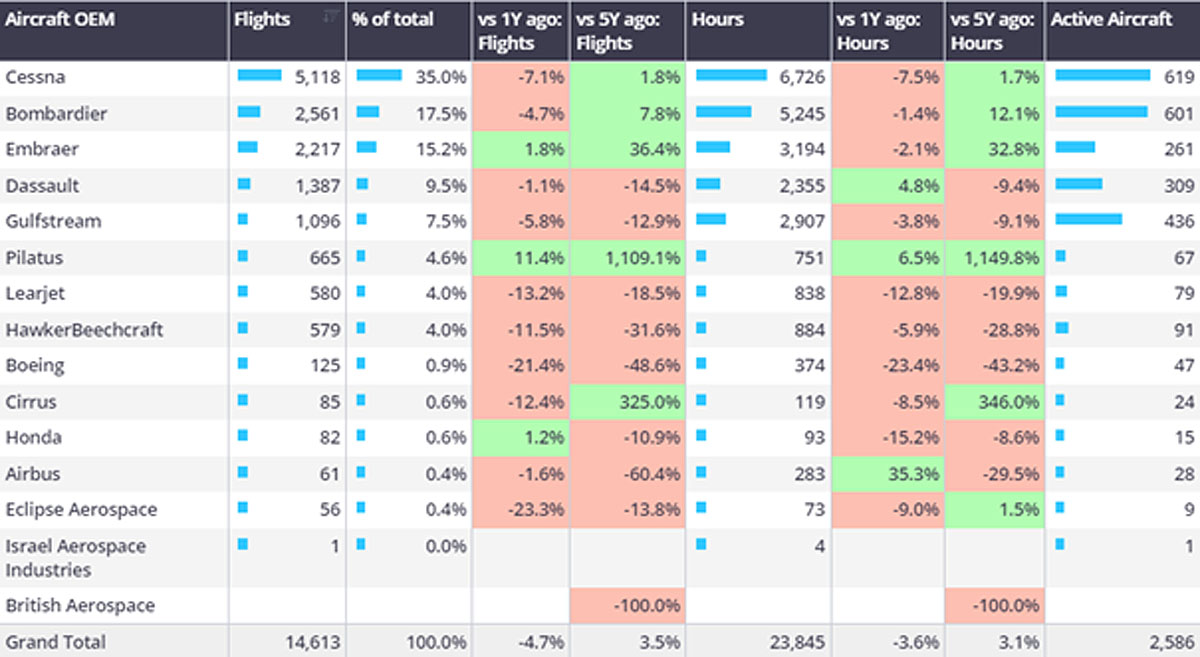Screen dimensions: 1200x657
Task: Select Bombardier active aircraft value 601
Action: coord(1179,113)
